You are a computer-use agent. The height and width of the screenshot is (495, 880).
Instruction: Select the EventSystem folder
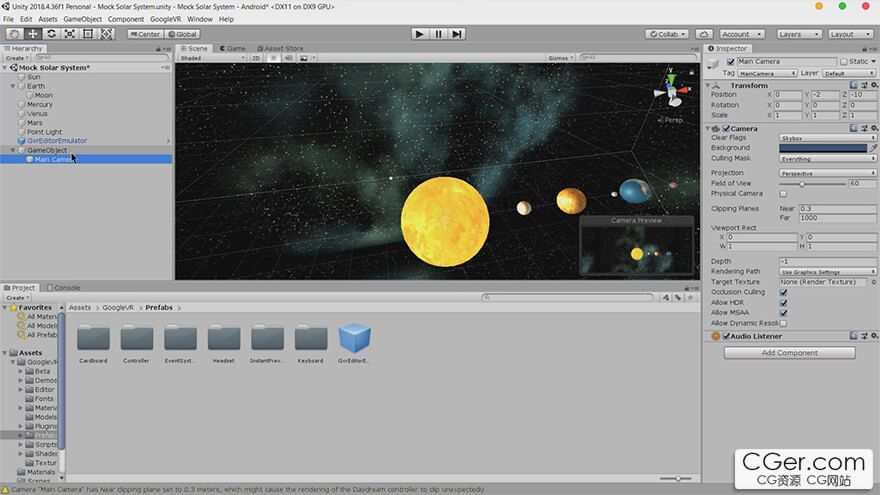[180, 343]
